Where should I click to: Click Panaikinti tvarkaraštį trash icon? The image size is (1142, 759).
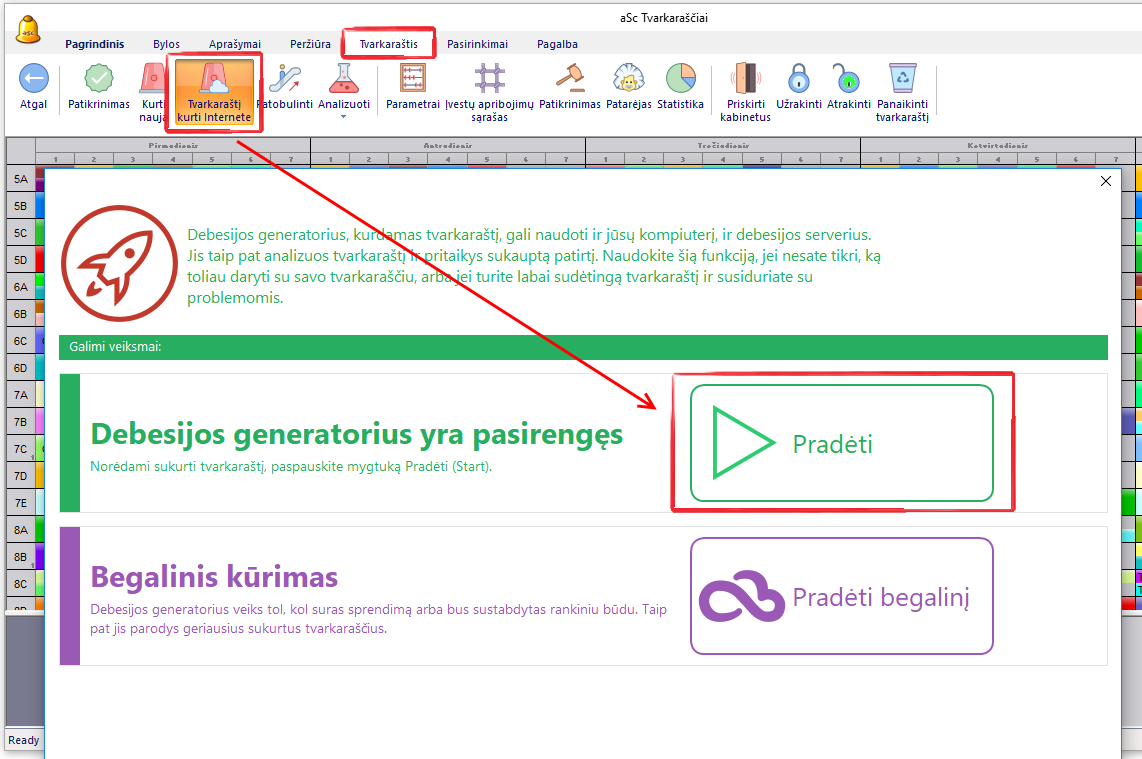point(902,79)
